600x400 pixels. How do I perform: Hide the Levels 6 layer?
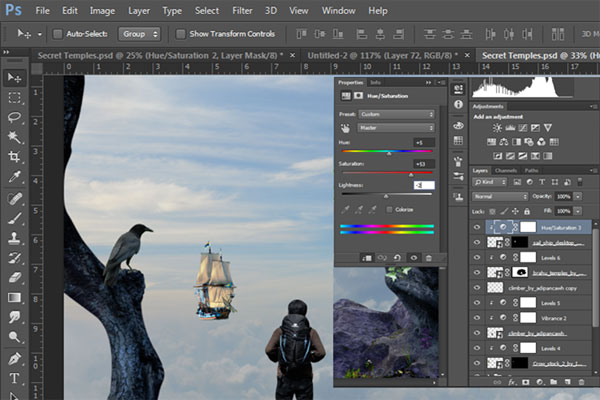(x=476, y=257)
